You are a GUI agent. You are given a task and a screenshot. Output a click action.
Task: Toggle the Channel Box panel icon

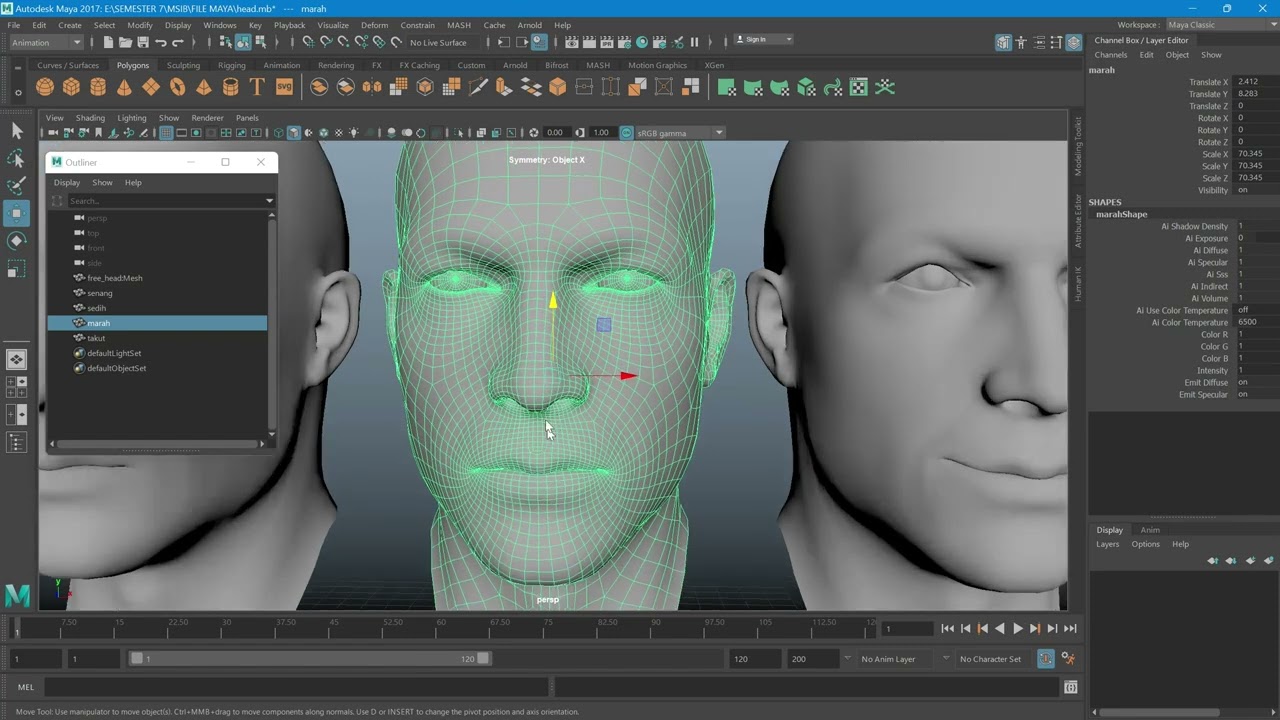pos(1073,42)
